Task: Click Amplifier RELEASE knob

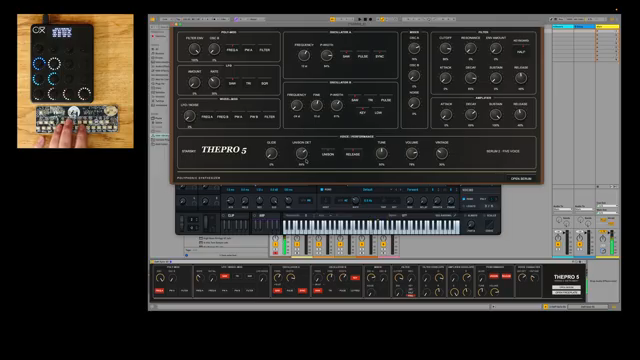Action: (x=520, y=115)
